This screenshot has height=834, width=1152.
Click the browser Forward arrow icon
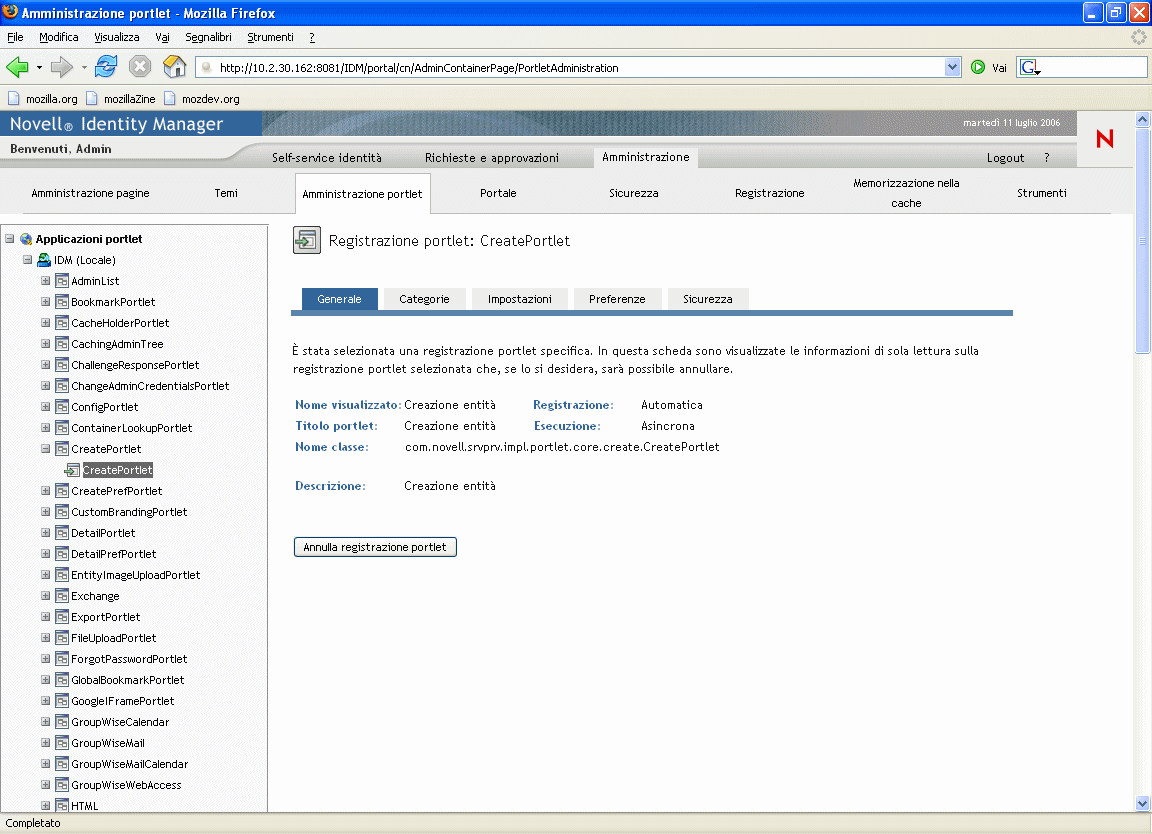tap(62, 68)
